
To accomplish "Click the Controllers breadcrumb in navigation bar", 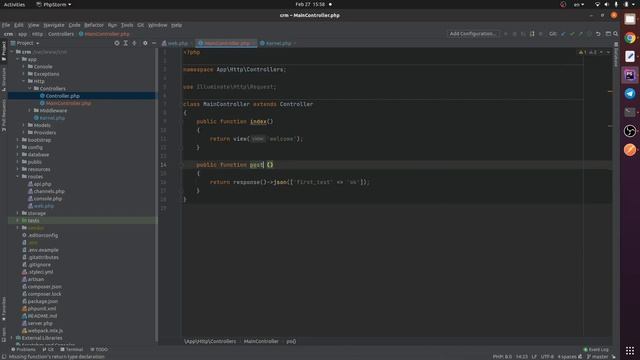I will tap(61, 34).
